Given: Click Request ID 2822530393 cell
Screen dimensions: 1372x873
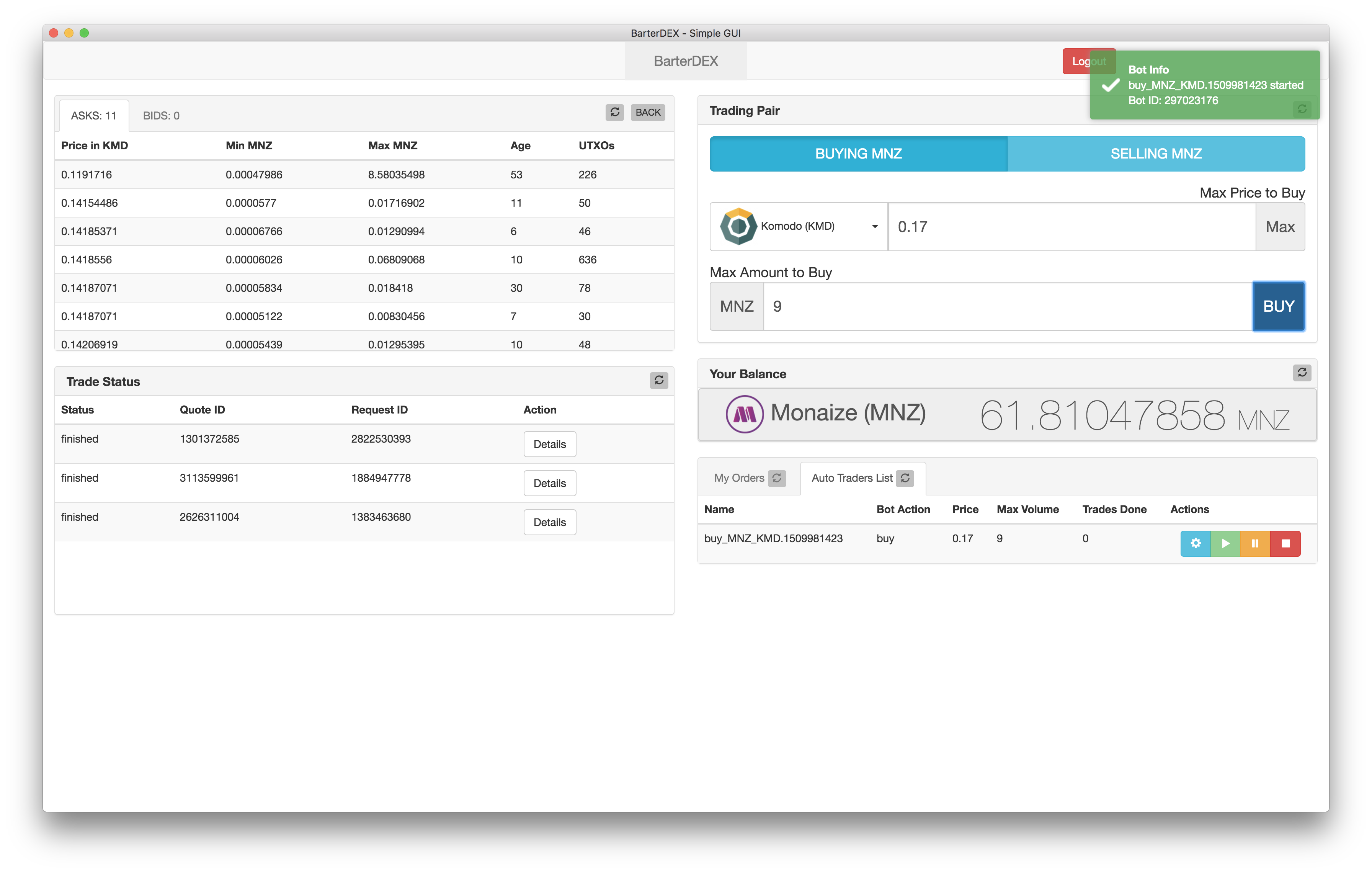Looking at the screenshot, I should click(x=381, y=439).
